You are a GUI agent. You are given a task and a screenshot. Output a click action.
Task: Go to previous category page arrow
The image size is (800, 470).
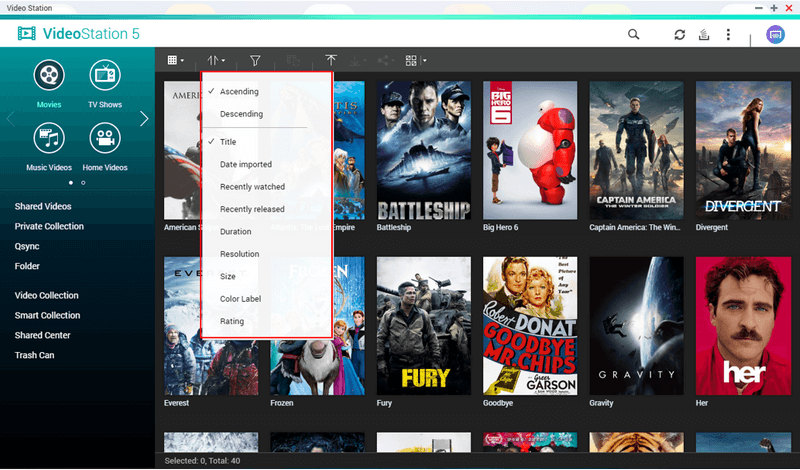pyautogui.click(x=10, y=118)
